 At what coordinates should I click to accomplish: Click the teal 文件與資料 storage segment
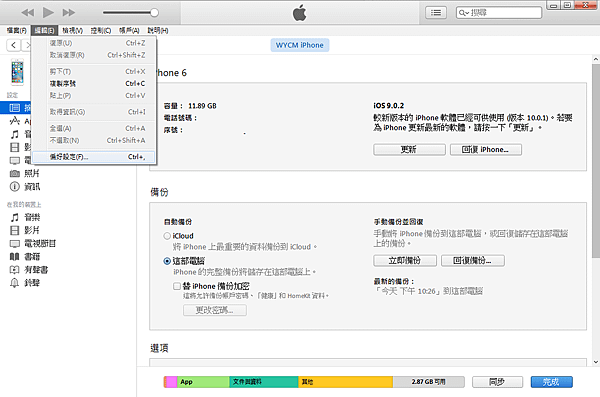264,382
